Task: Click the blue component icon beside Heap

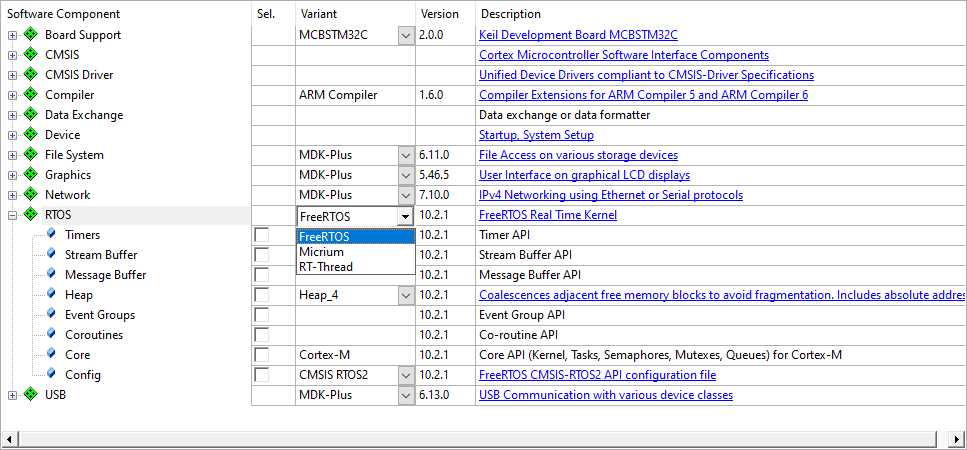Action: click(51, 294)
